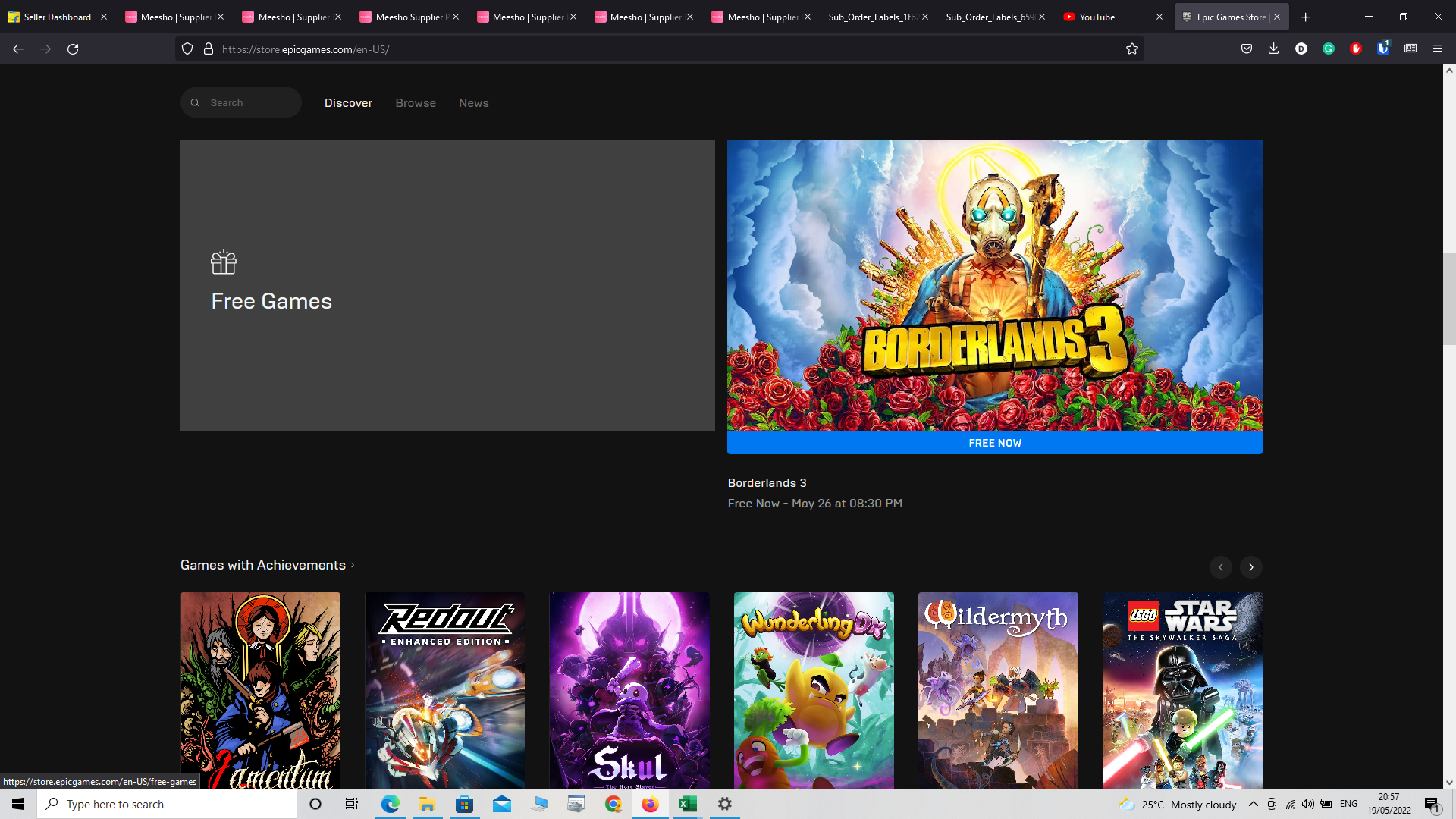Bookmark this page with star icon
The image size is (1456, 819).
[1132, 49]
